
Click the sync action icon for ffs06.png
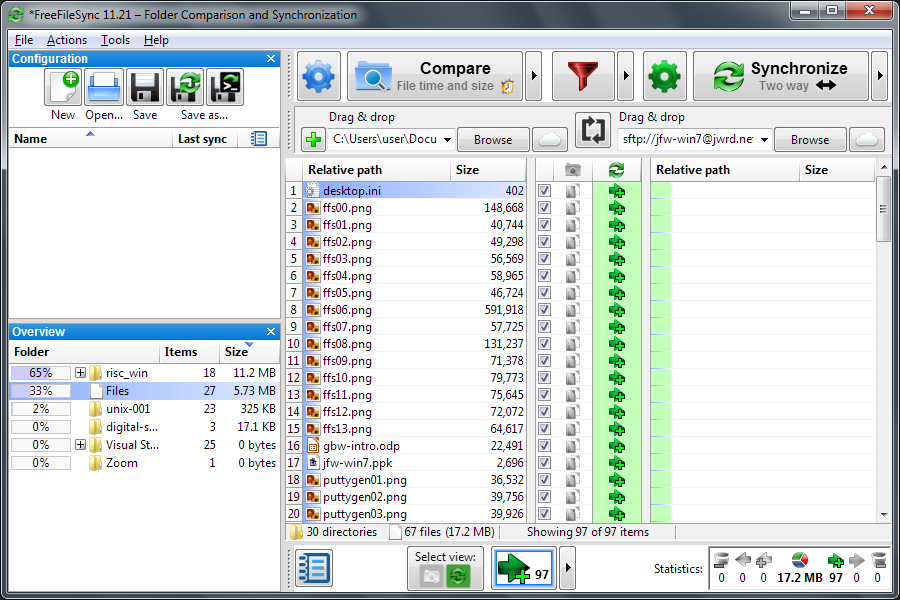pos(617,311)
